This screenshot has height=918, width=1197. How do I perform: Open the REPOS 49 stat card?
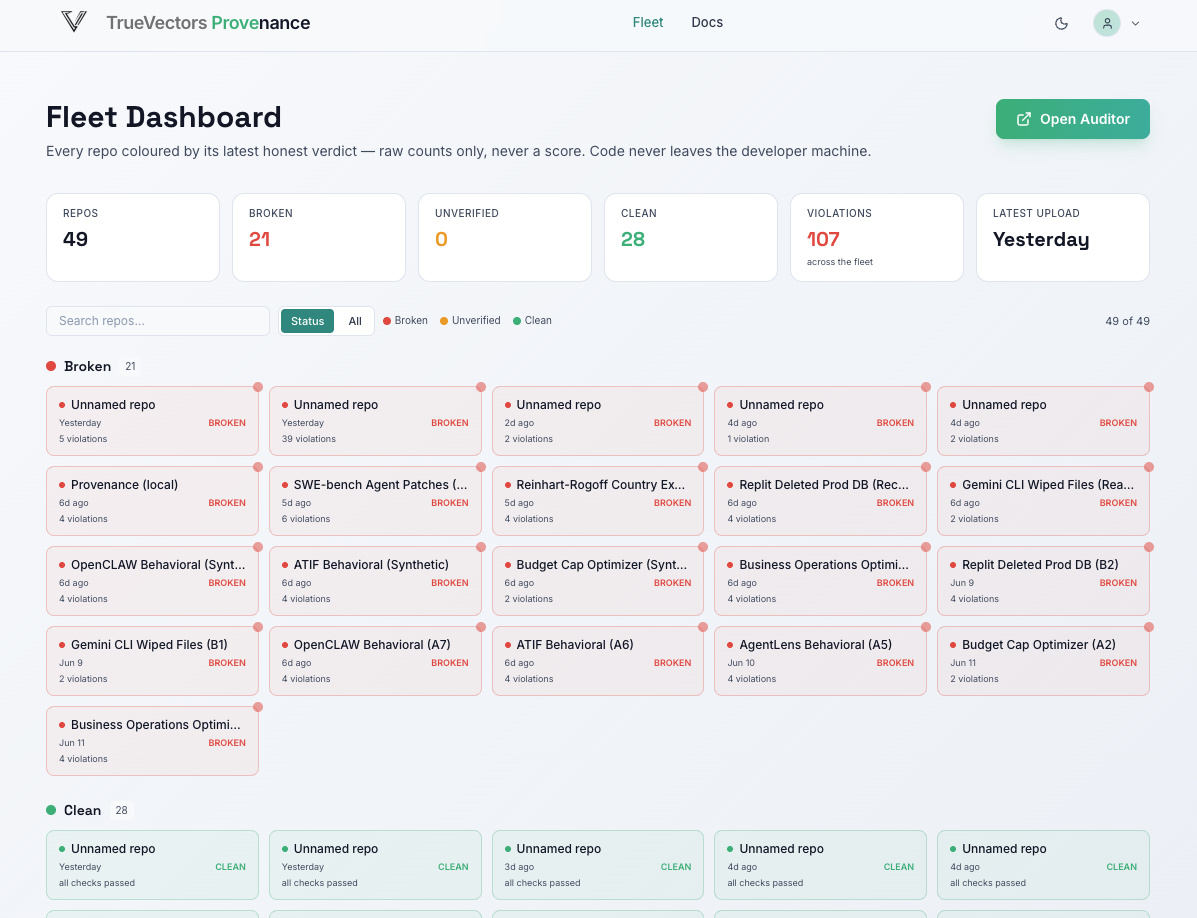133,237
